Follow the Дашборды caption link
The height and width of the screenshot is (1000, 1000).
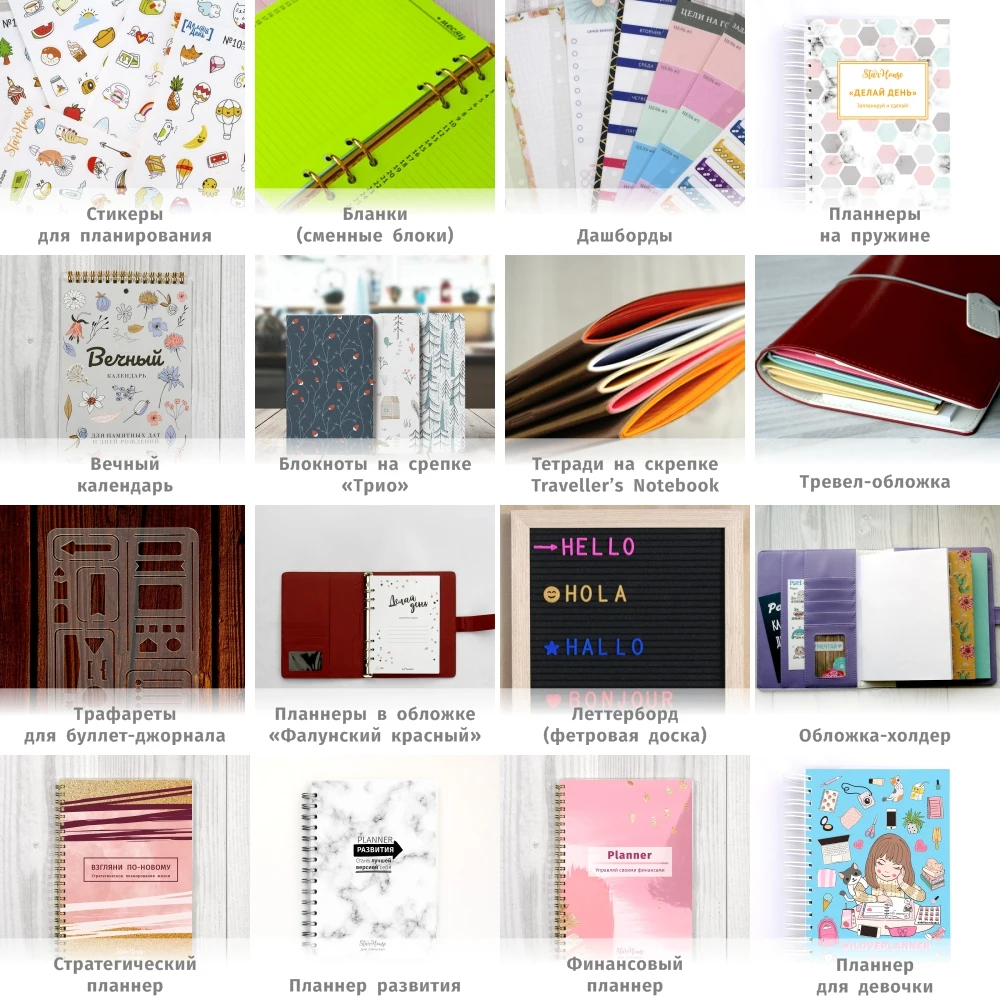pos(624,236)
